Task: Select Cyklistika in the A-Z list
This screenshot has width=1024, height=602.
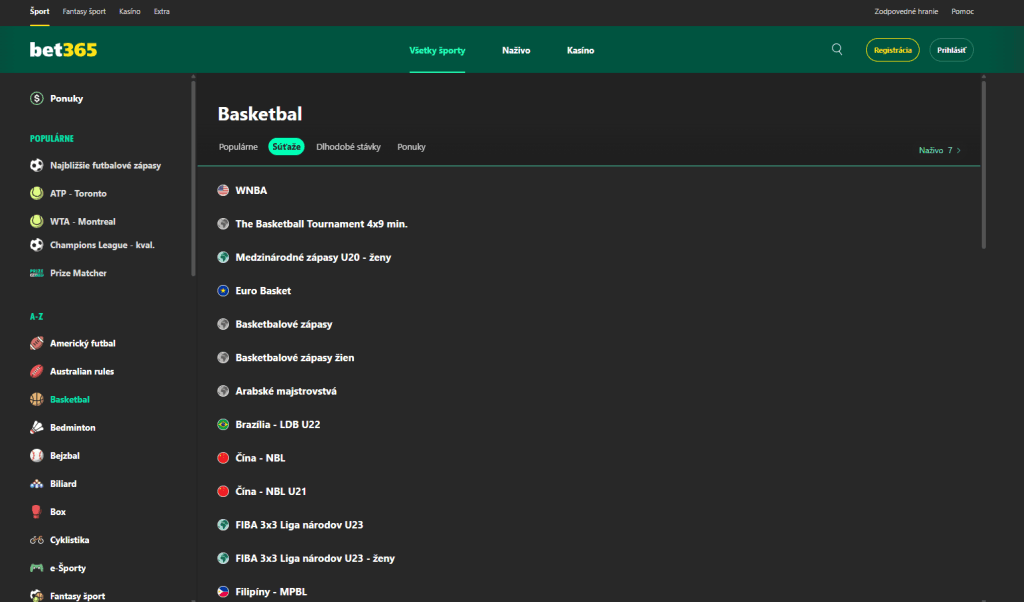Action: click(x=69, y=540)
